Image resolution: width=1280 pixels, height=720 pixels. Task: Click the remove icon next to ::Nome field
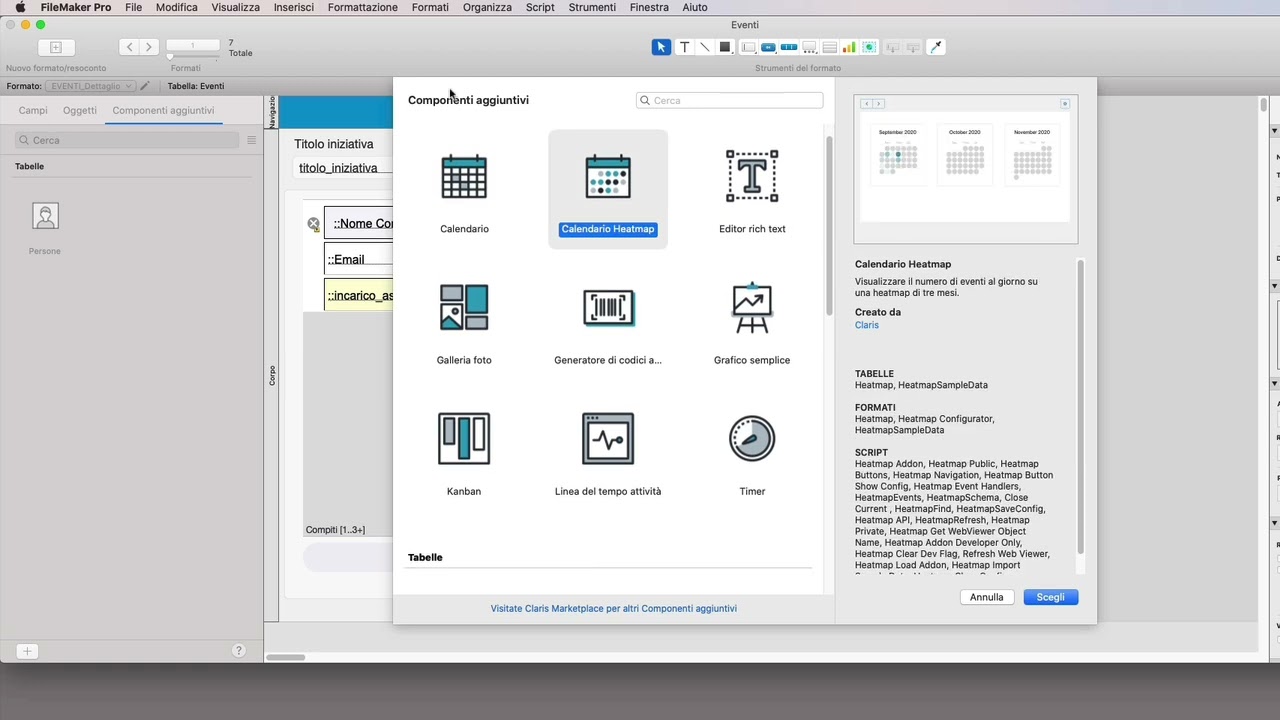tap(313, 224)
